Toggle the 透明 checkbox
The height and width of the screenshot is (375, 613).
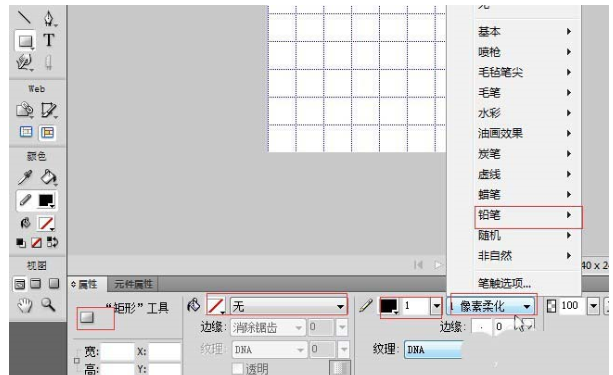click(237, 368)
